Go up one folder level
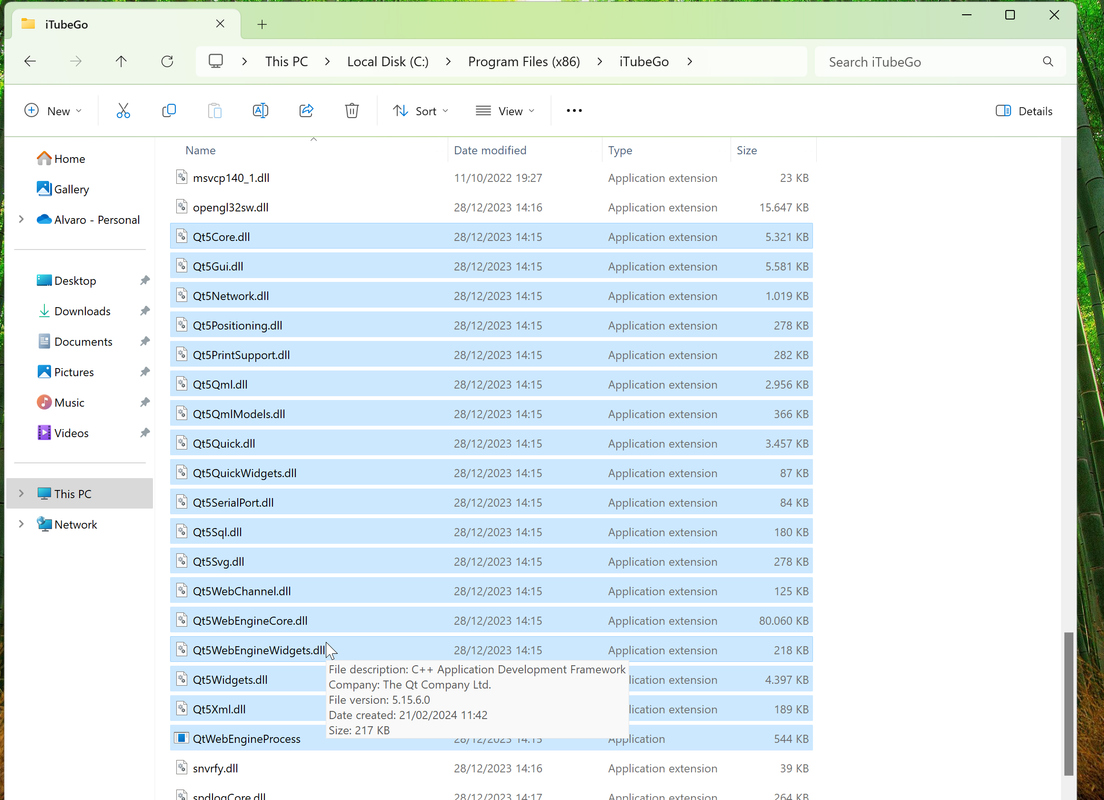The width and height of the screenshot is (1104, 800). pos(121,61)
